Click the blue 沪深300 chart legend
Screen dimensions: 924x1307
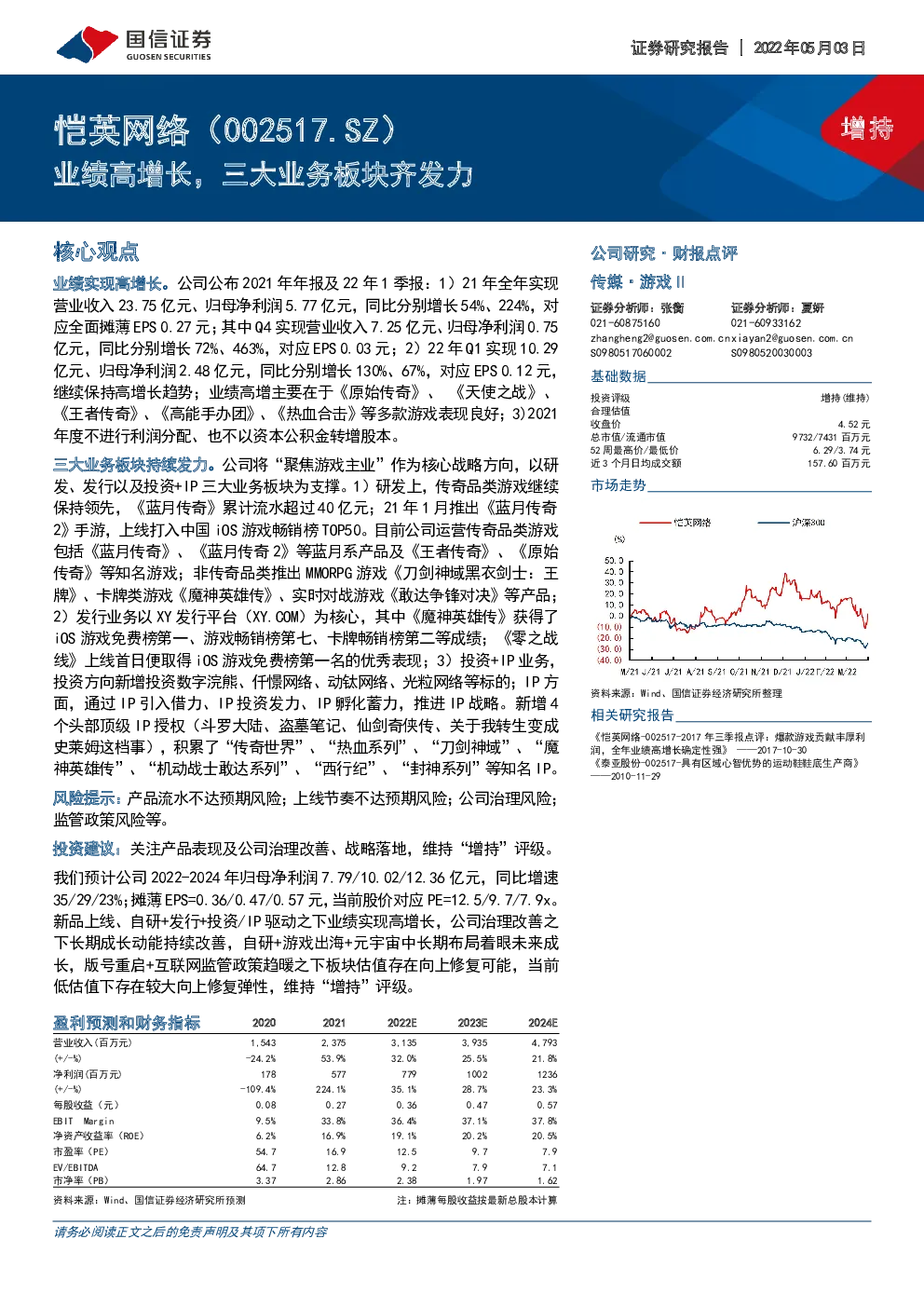click(792, 523)
